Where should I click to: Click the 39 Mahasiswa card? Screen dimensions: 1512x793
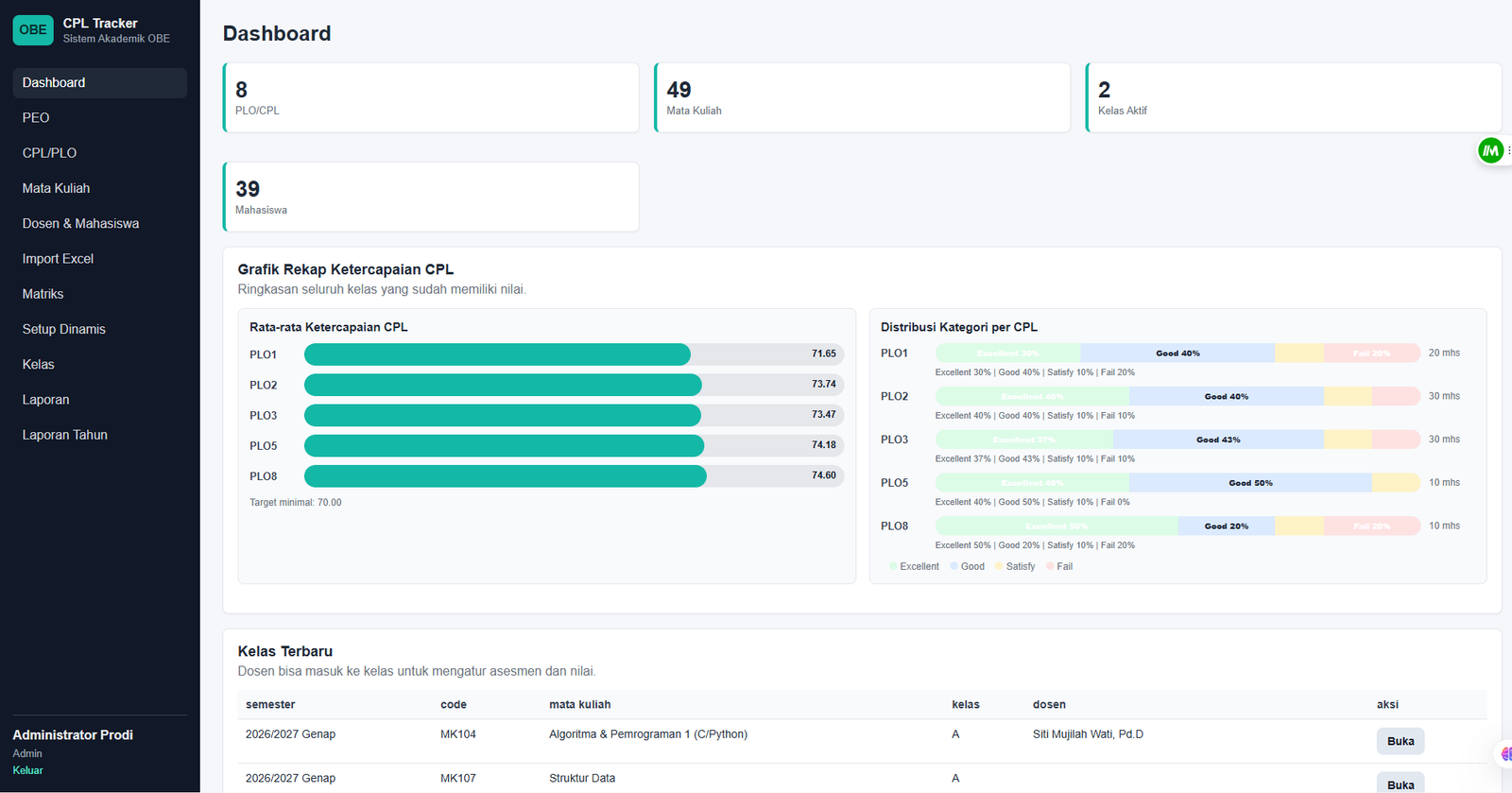point(431,197)
